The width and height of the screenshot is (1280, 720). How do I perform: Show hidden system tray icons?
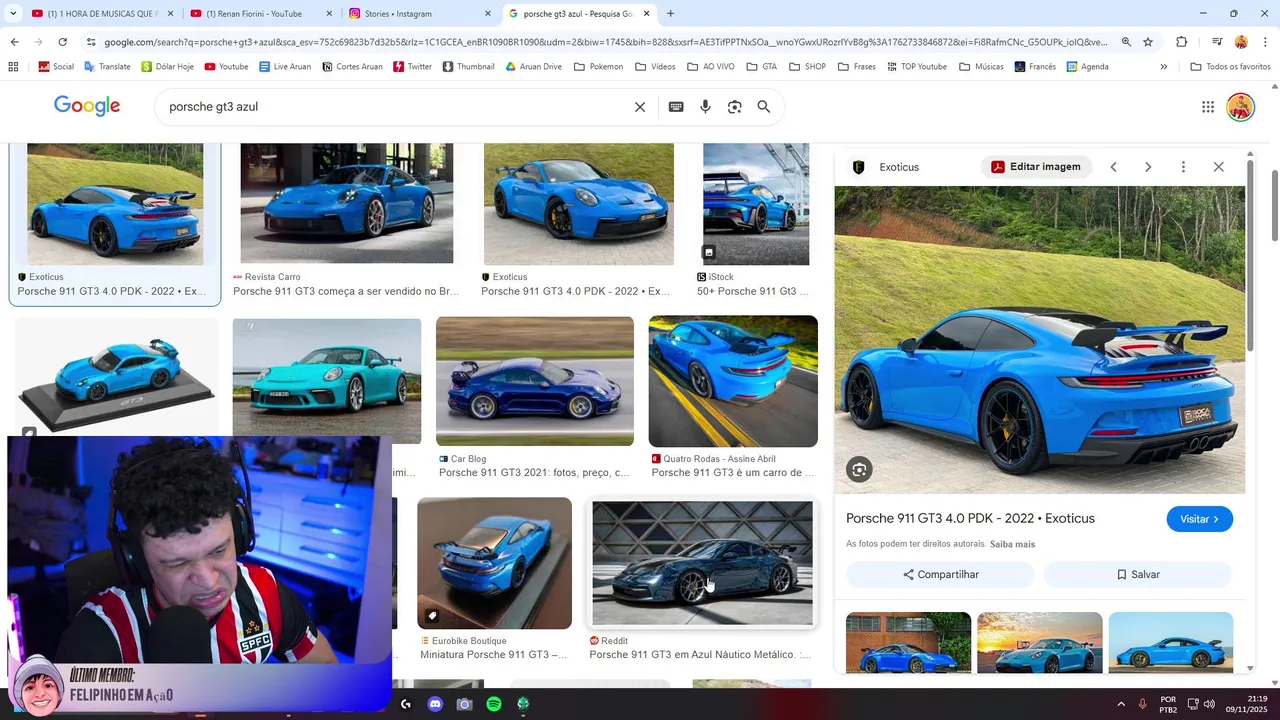[1120, 704]
